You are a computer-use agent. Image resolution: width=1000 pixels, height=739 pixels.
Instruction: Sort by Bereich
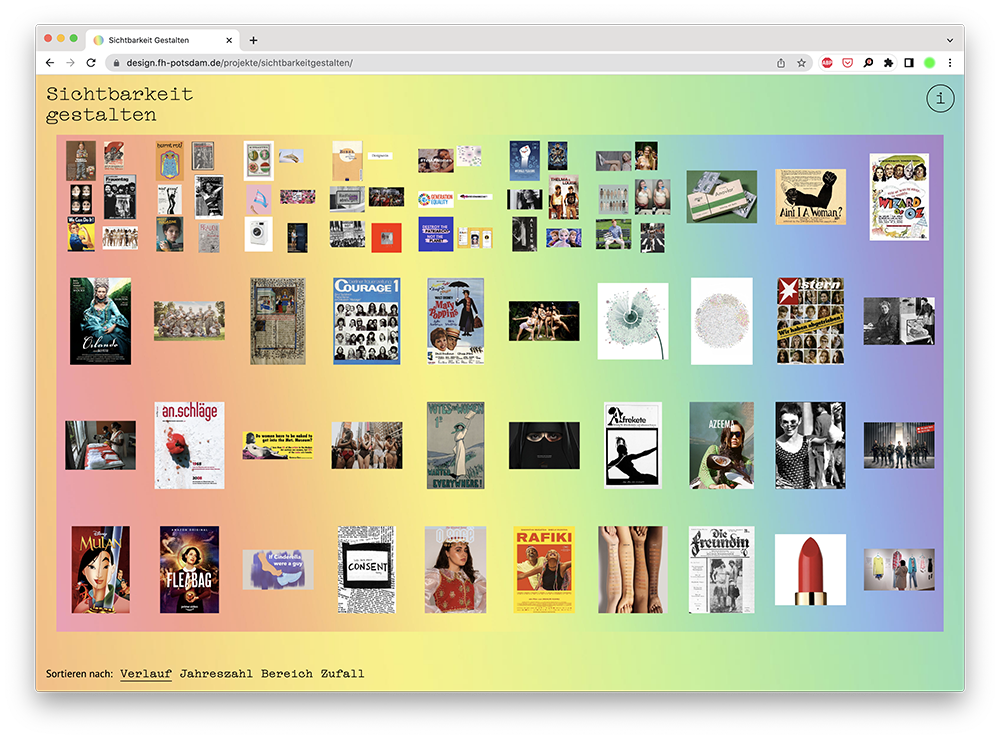click(x=287, y=674)
